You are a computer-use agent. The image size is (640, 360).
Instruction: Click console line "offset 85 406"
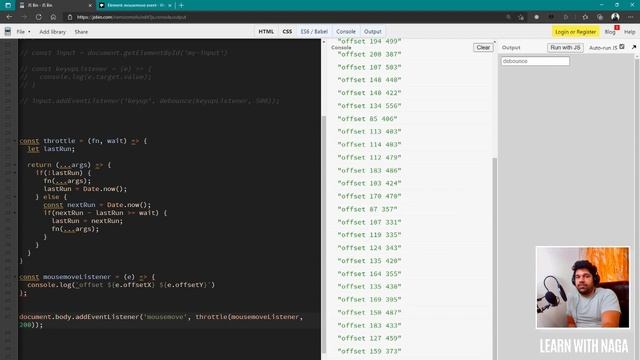[367, 119]
